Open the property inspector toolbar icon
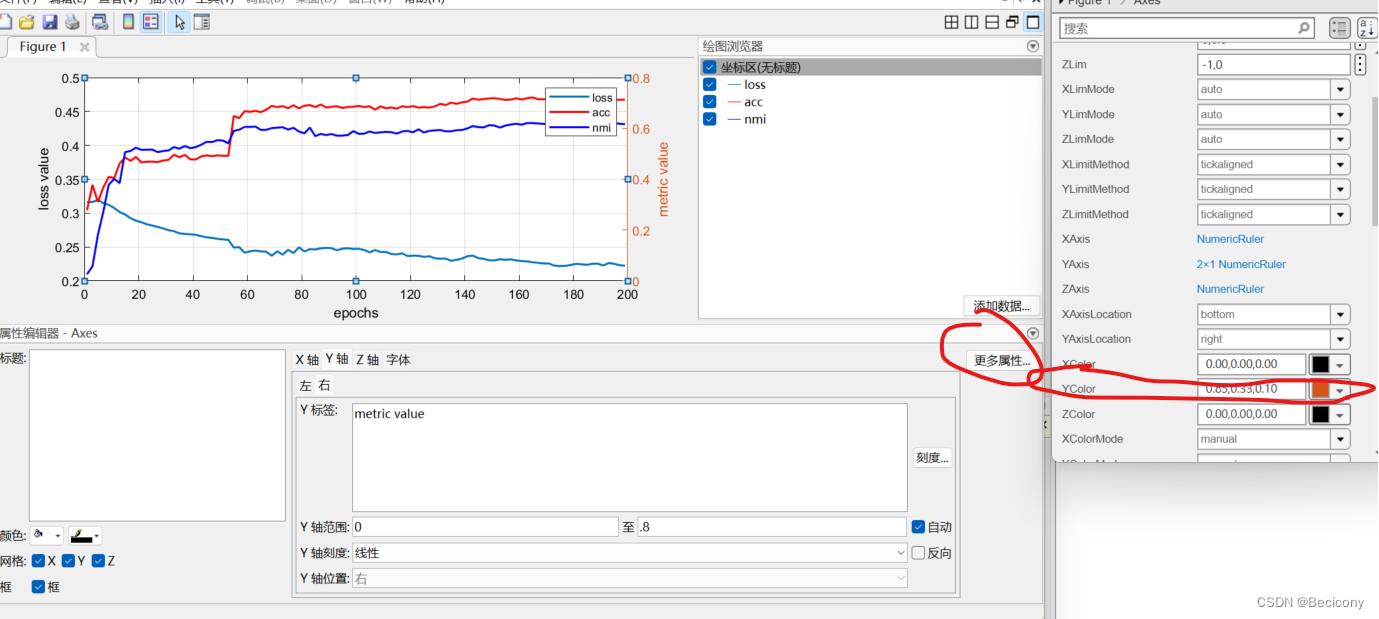This screenshot has height=619, width=1379. (203, 22)
